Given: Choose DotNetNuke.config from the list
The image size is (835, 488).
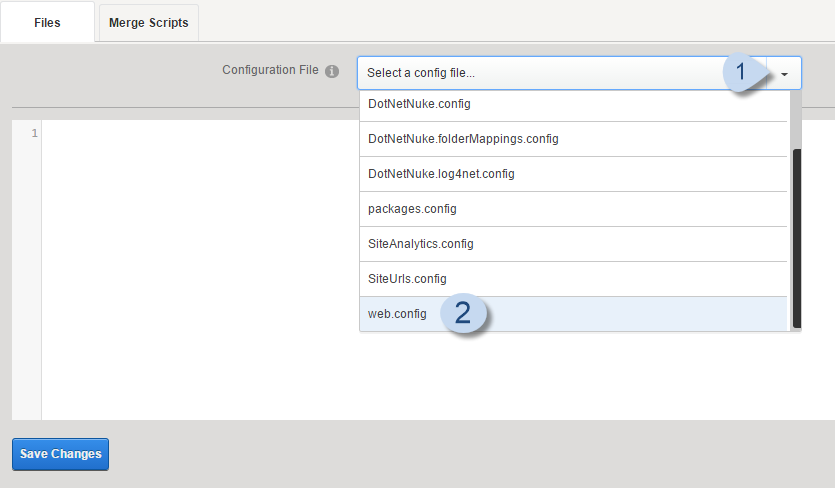Looking at the screenshot, I should [573, 104].
